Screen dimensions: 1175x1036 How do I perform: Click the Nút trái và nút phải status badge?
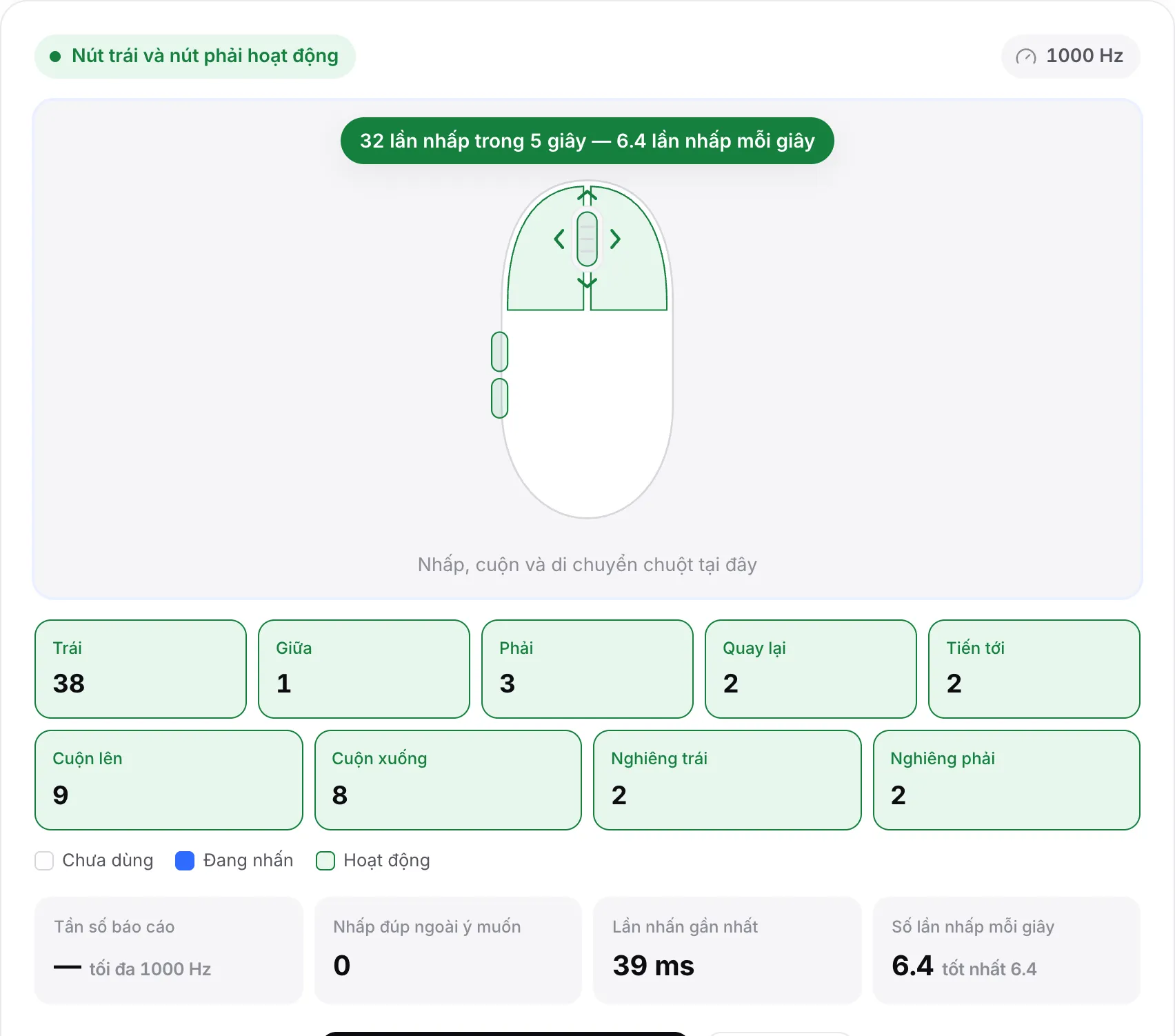(195, 57)
